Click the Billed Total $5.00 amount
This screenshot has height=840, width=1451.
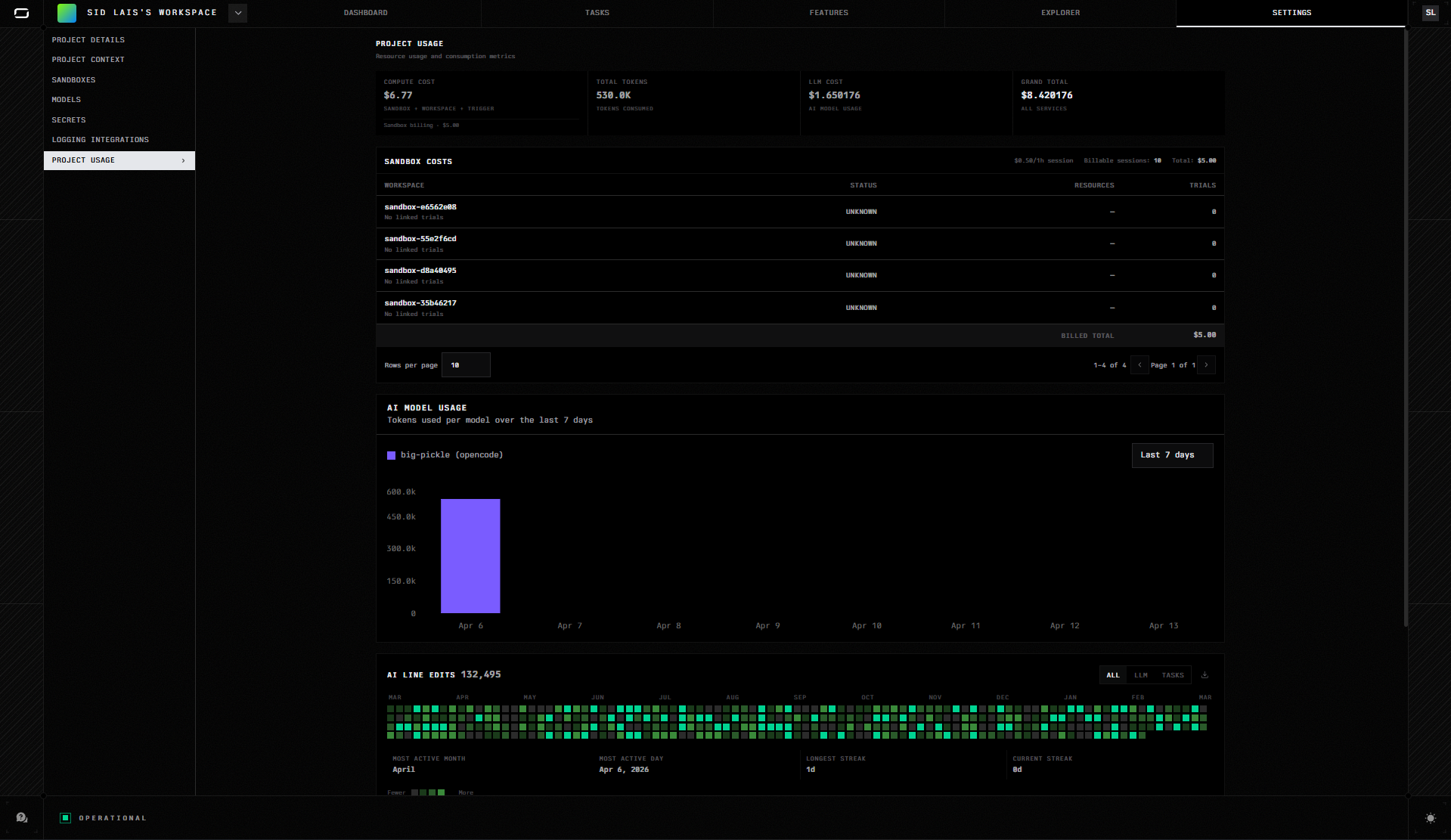tap(1205, 335)
